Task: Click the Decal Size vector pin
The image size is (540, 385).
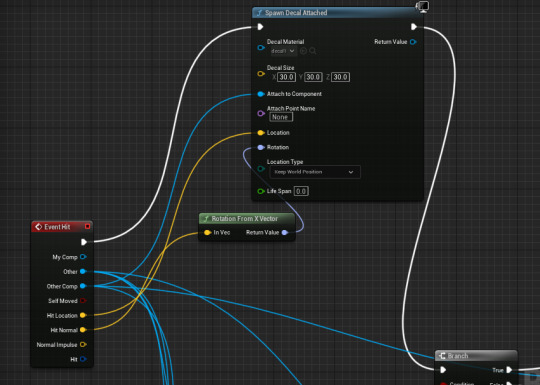Action: pyautogui.click(x=261, y=74)
